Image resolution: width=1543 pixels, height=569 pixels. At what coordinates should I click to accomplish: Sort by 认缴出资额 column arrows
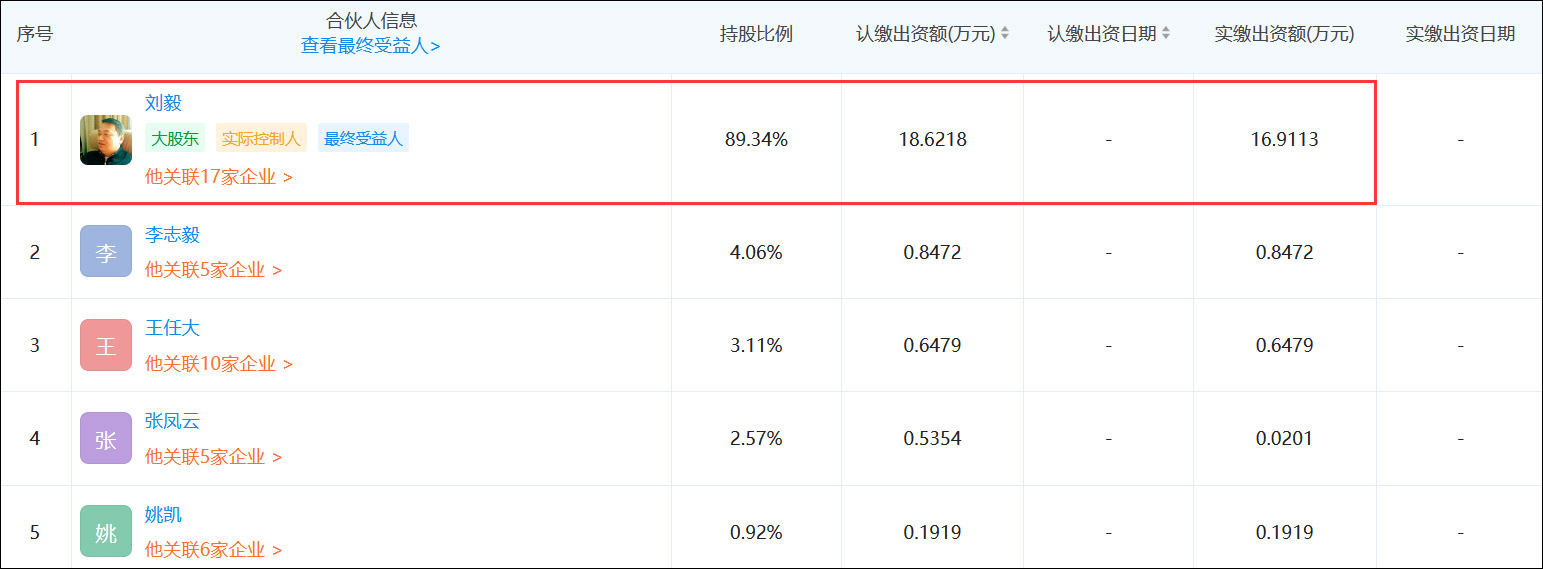point(1005,34)
